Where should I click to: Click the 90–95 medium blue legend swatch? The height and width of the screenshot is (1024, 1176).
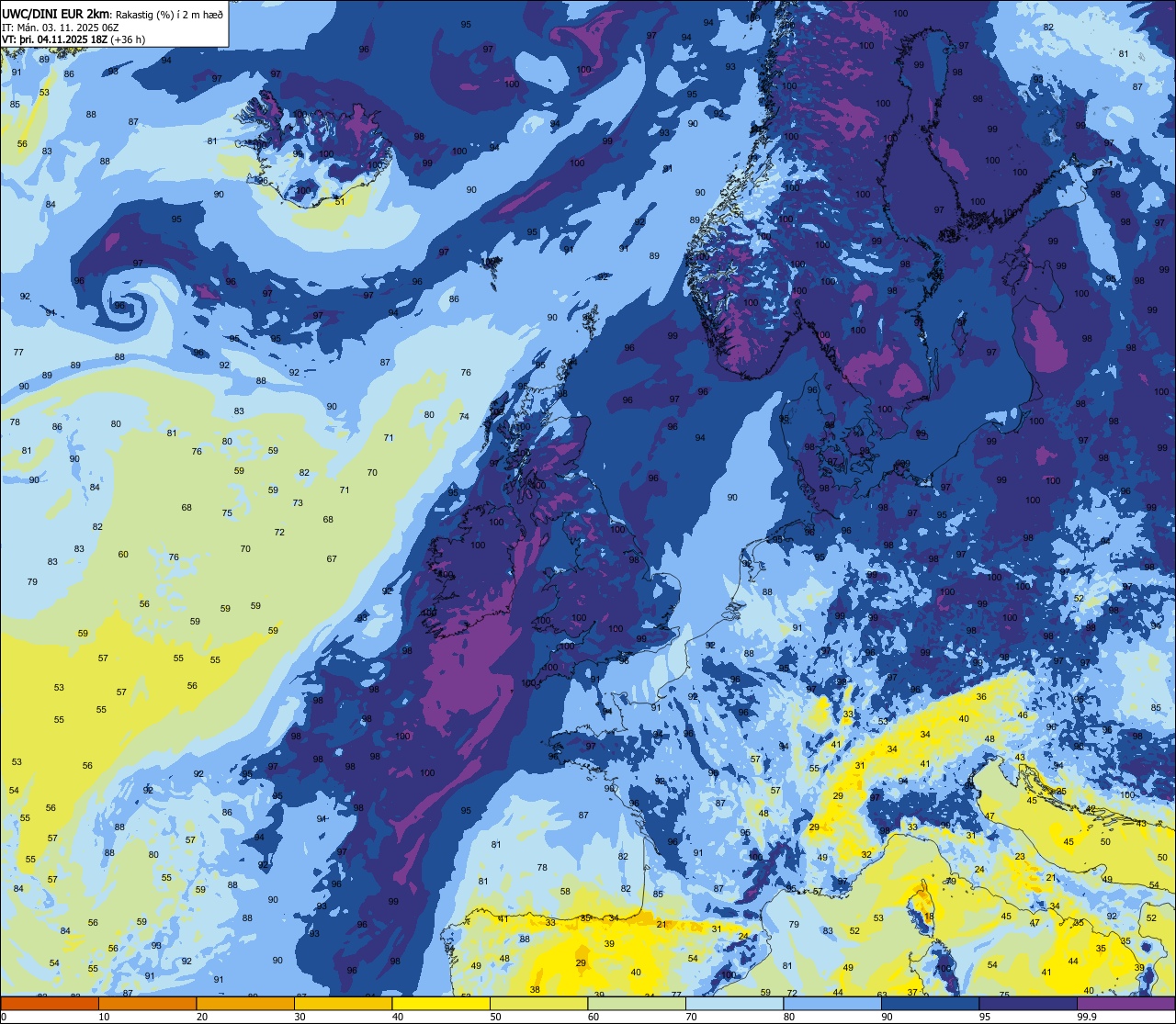(930, 1004)
